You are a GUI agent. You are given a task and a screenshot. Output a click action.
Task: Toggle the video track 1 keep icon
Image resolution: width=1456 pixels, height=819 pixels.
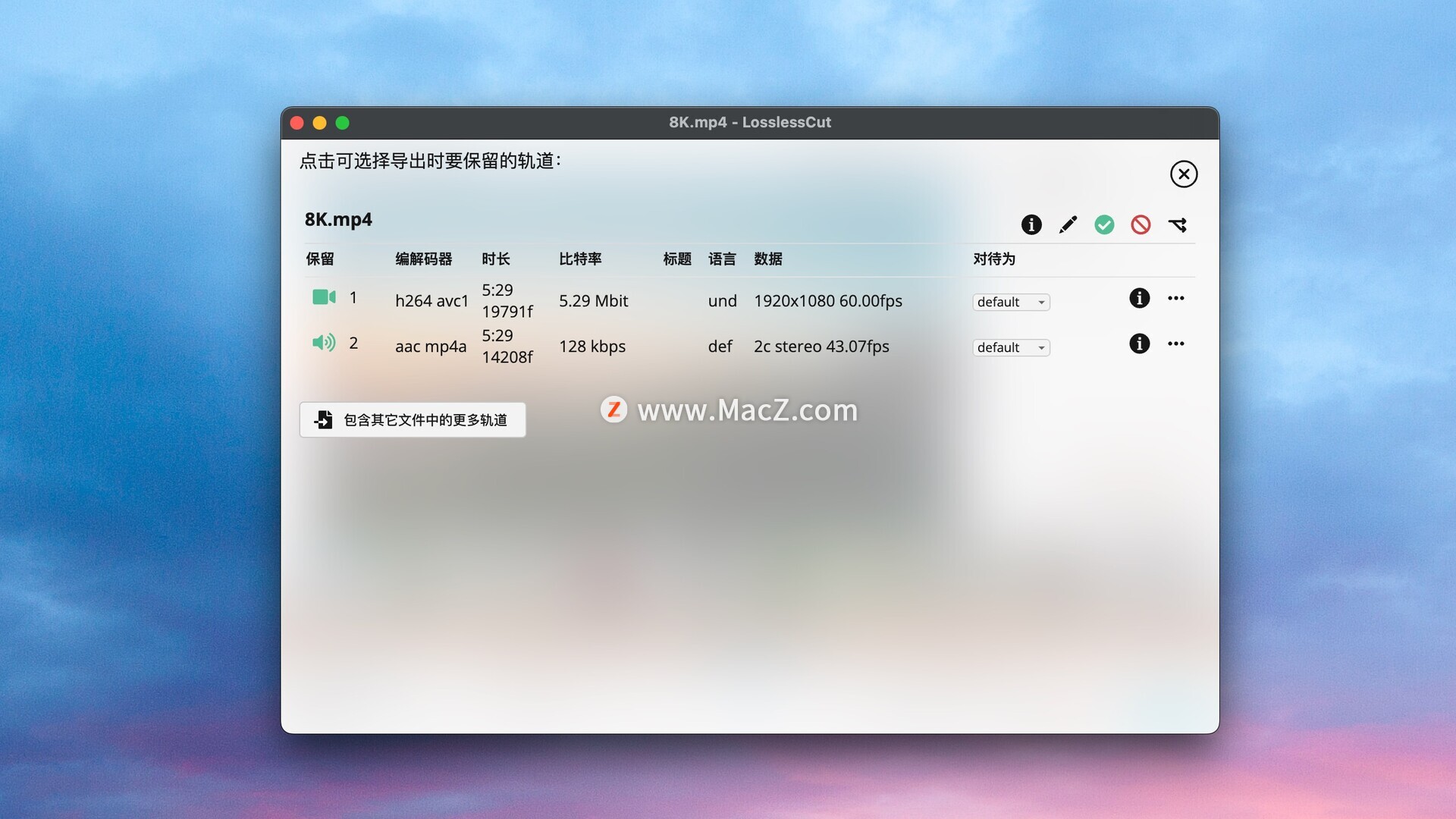coord(324,297)
